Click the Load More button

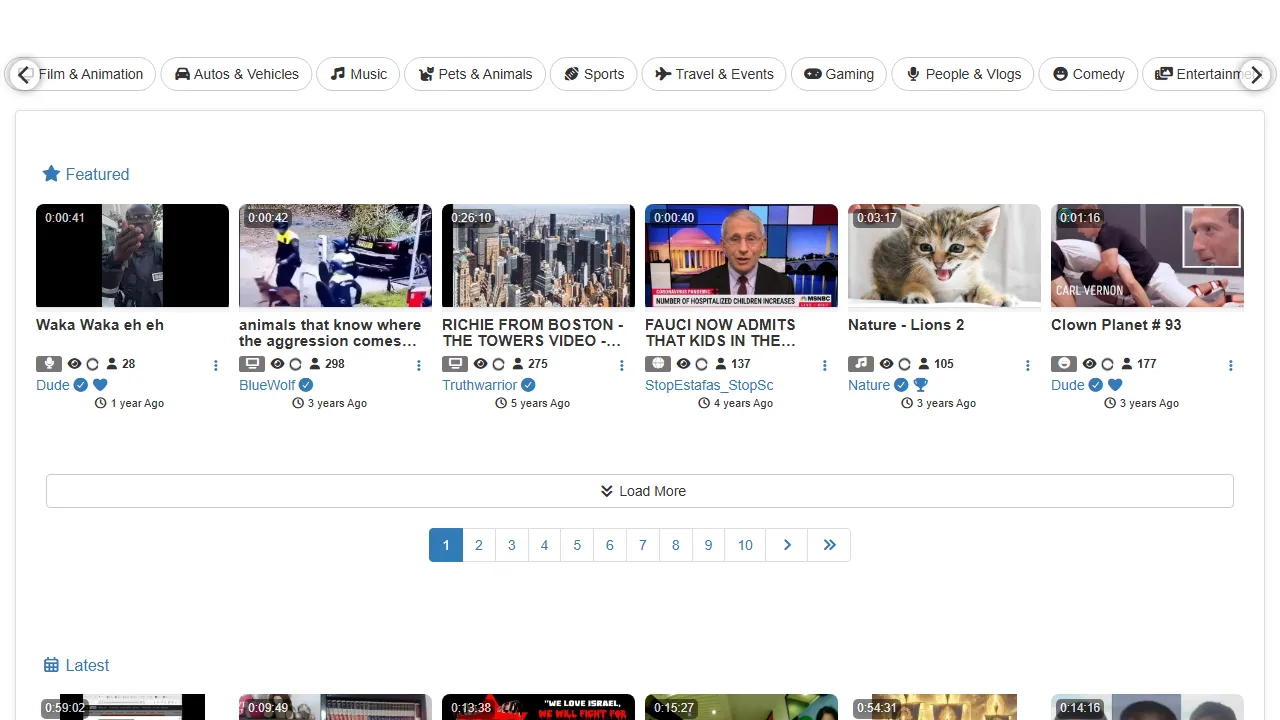[642, 491]
